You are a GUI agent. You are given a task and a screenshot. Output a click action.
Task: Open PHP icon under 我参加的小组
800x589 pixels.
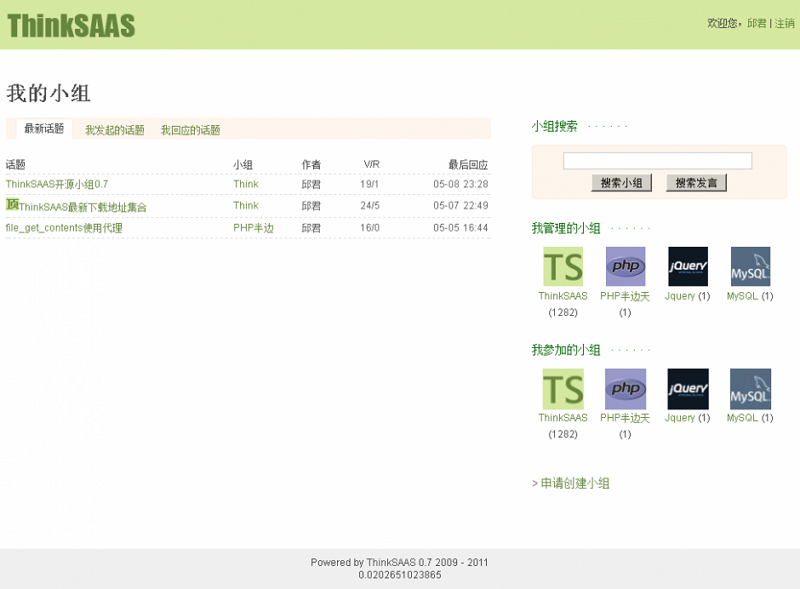click(x=625, y=389)
